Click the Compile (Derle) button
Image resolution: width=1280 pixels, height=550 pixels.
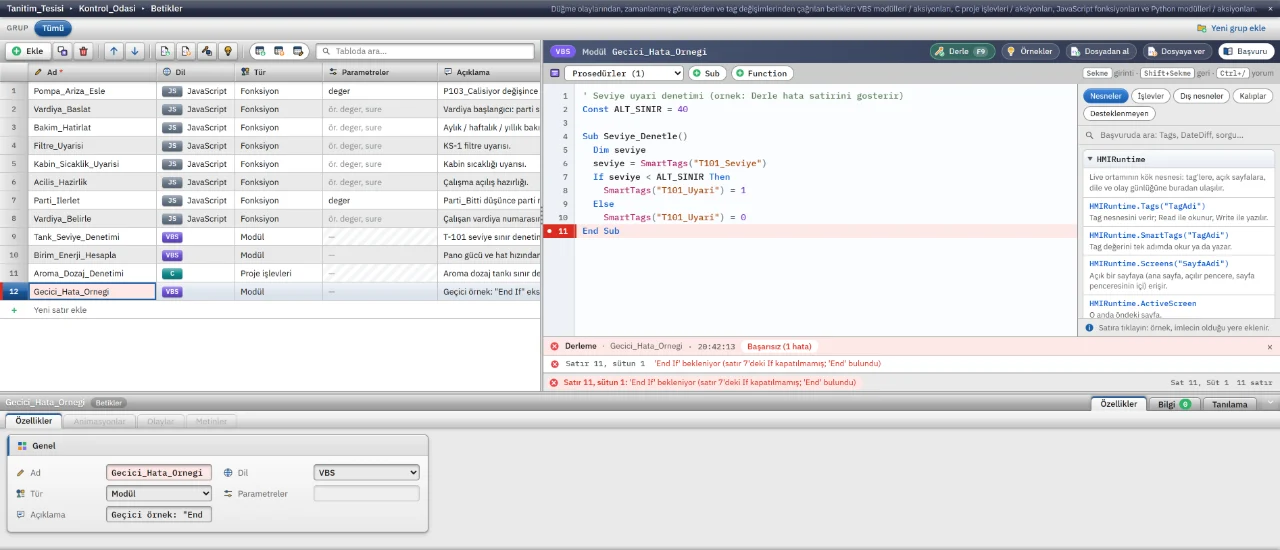[962, 51]
